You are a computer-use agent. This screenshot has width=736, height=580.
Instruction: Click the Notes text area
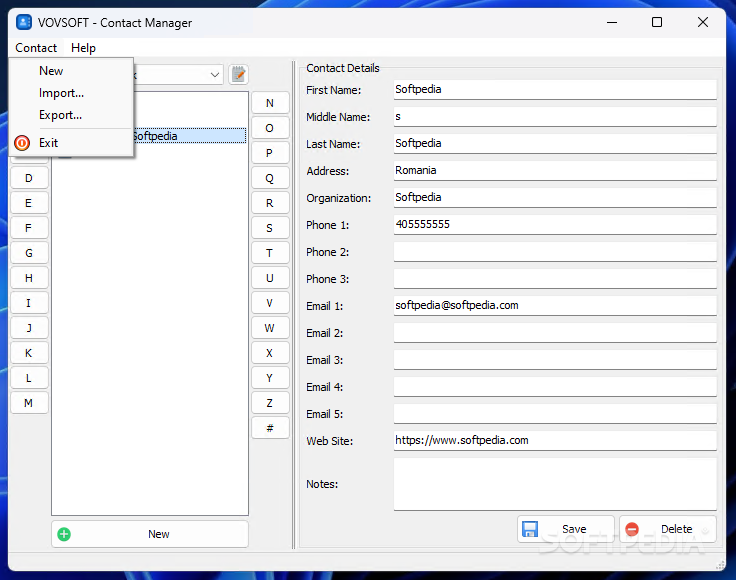555,484
